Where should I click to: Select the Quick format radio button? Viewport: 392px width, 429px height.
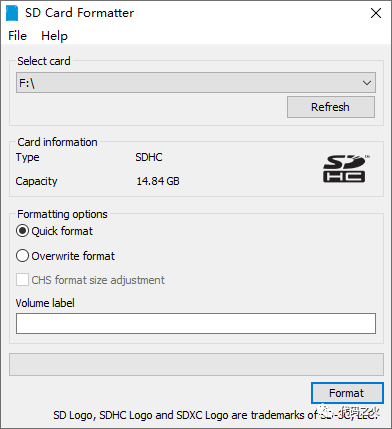[x=22, y=231]
